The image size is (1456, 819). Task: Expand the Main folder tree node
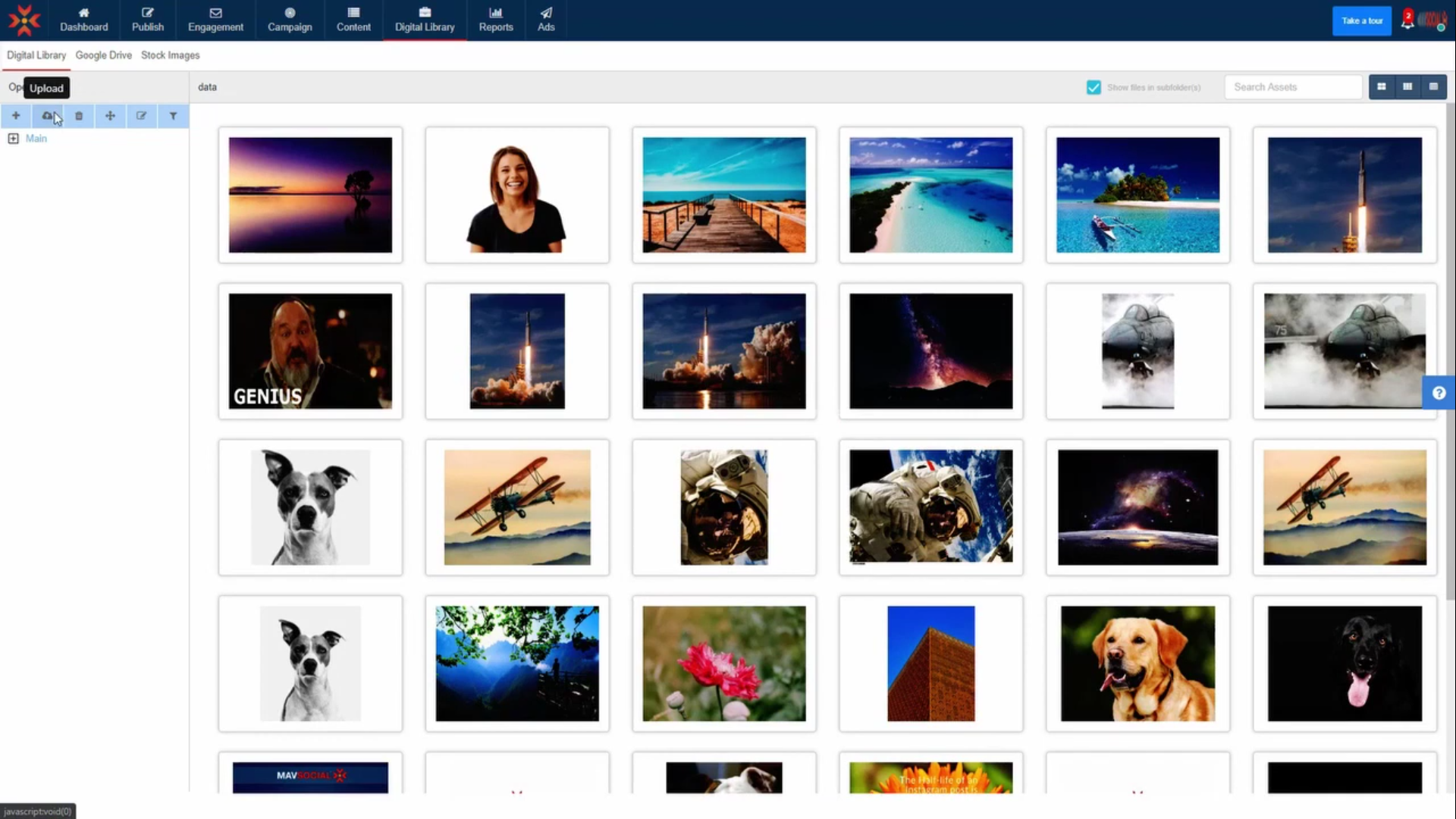pyautogui.click(x=13, y=139)
